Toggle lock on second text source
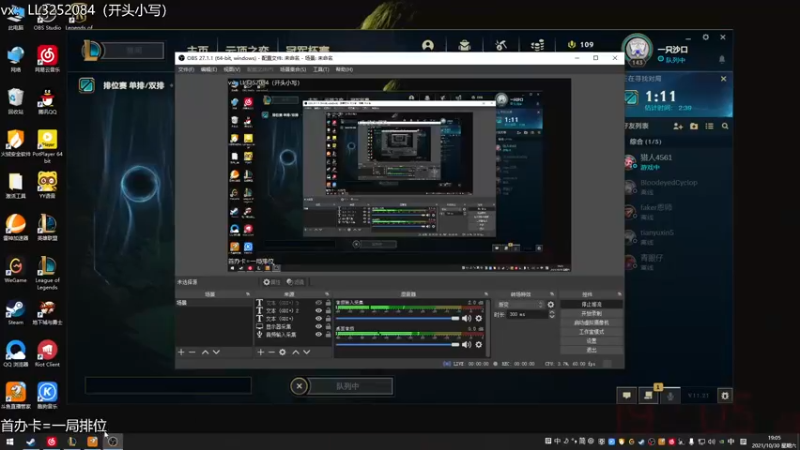This screenshot has width=800, height=450. tap(328, 310)
